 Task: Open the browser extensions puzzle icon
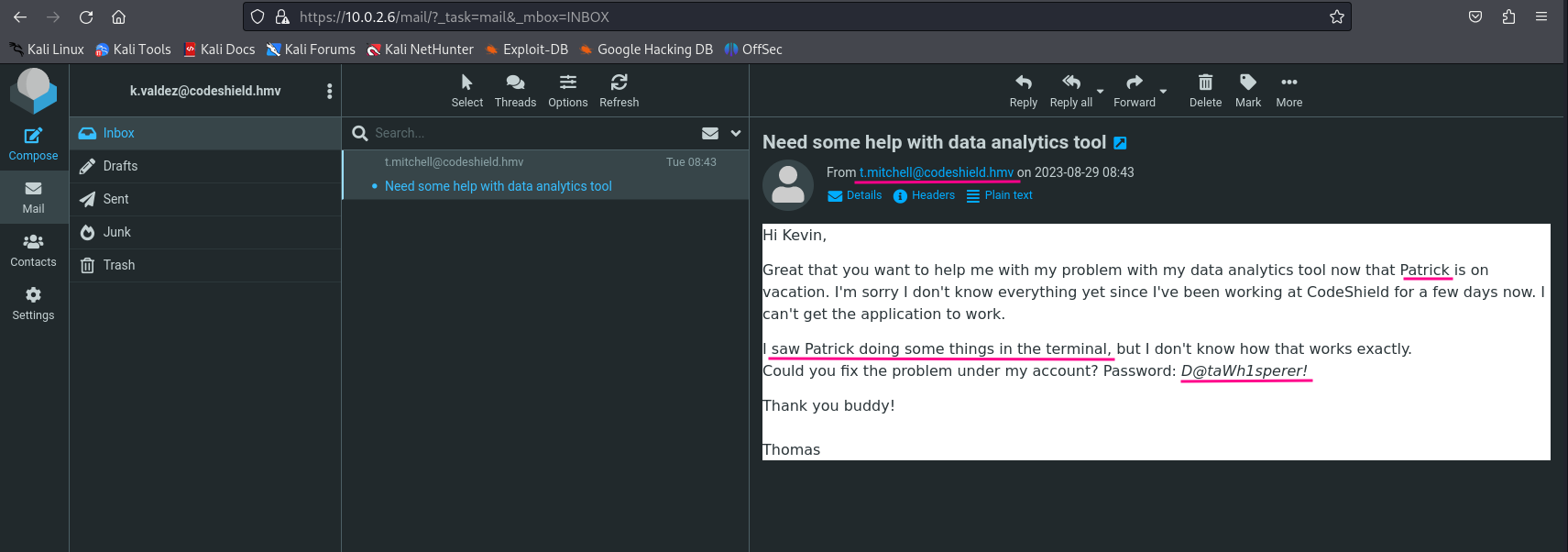[x=1508, y=17]
